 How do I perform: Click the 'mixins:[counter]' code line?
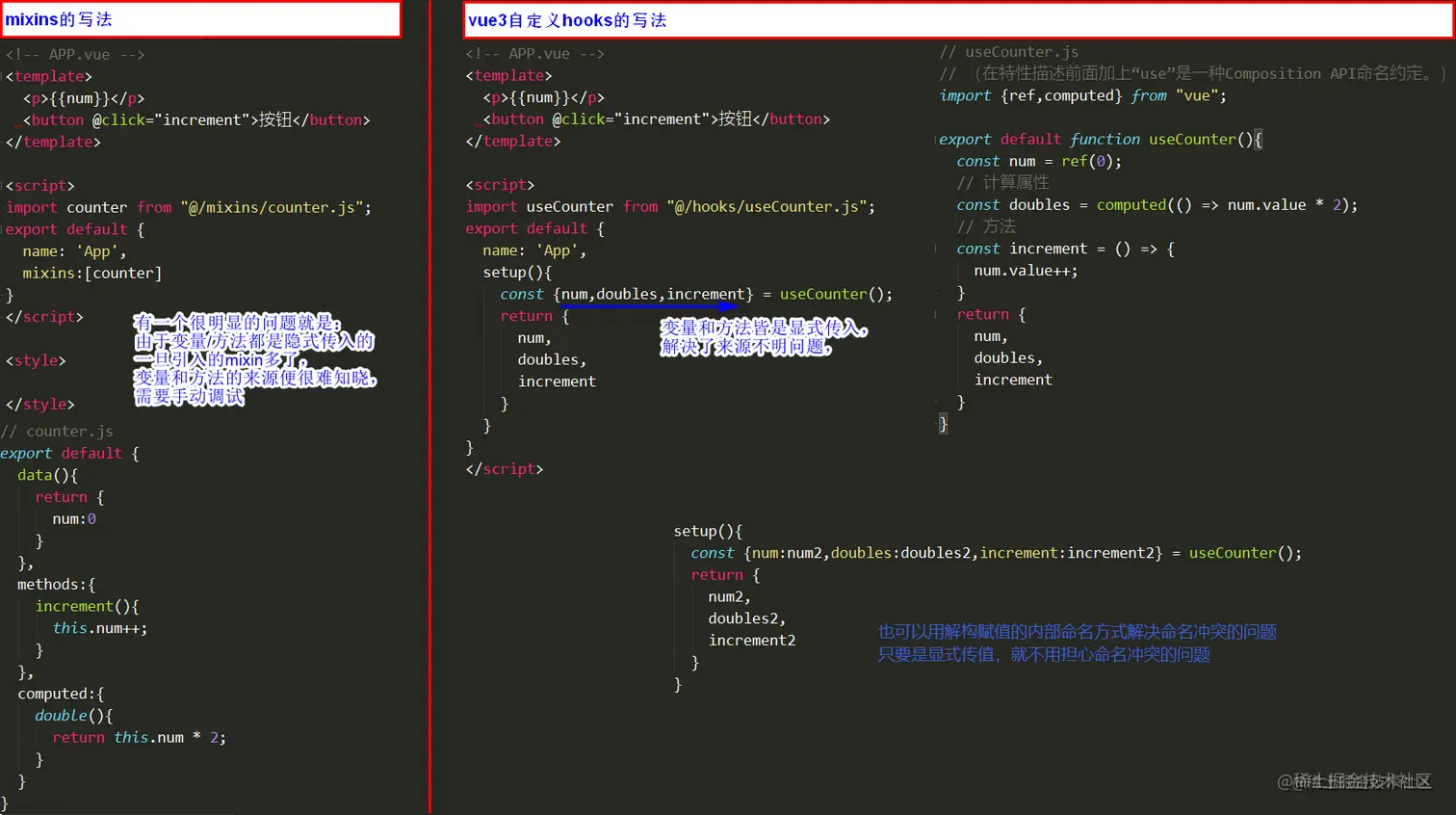coord(92,273)
